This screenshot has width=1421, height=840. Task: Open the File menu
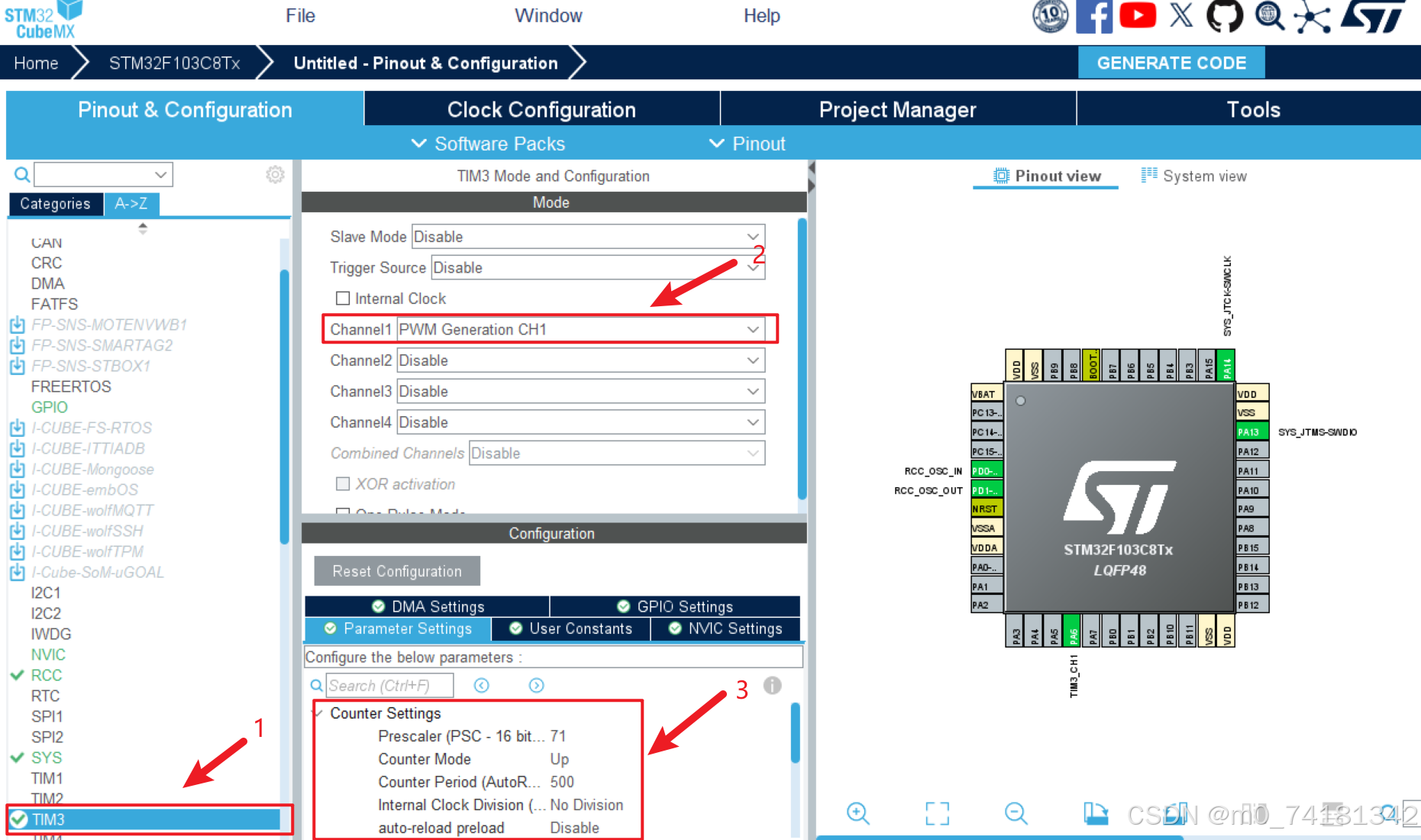tap(300, 15)
